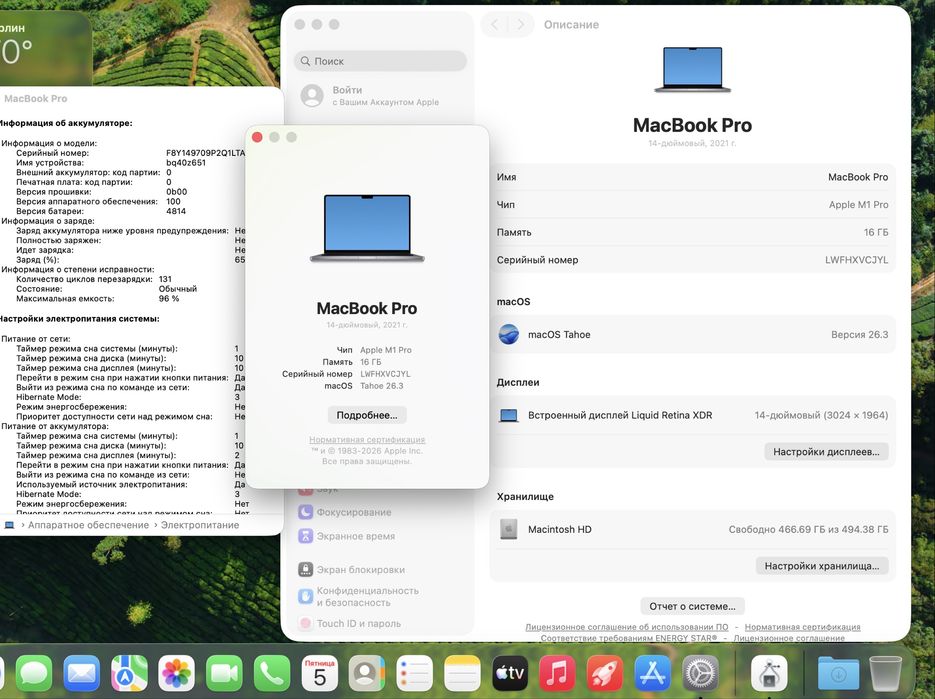Click the Имя row showing MacBook Pro

pyautogui.click(x=692, y=177)
